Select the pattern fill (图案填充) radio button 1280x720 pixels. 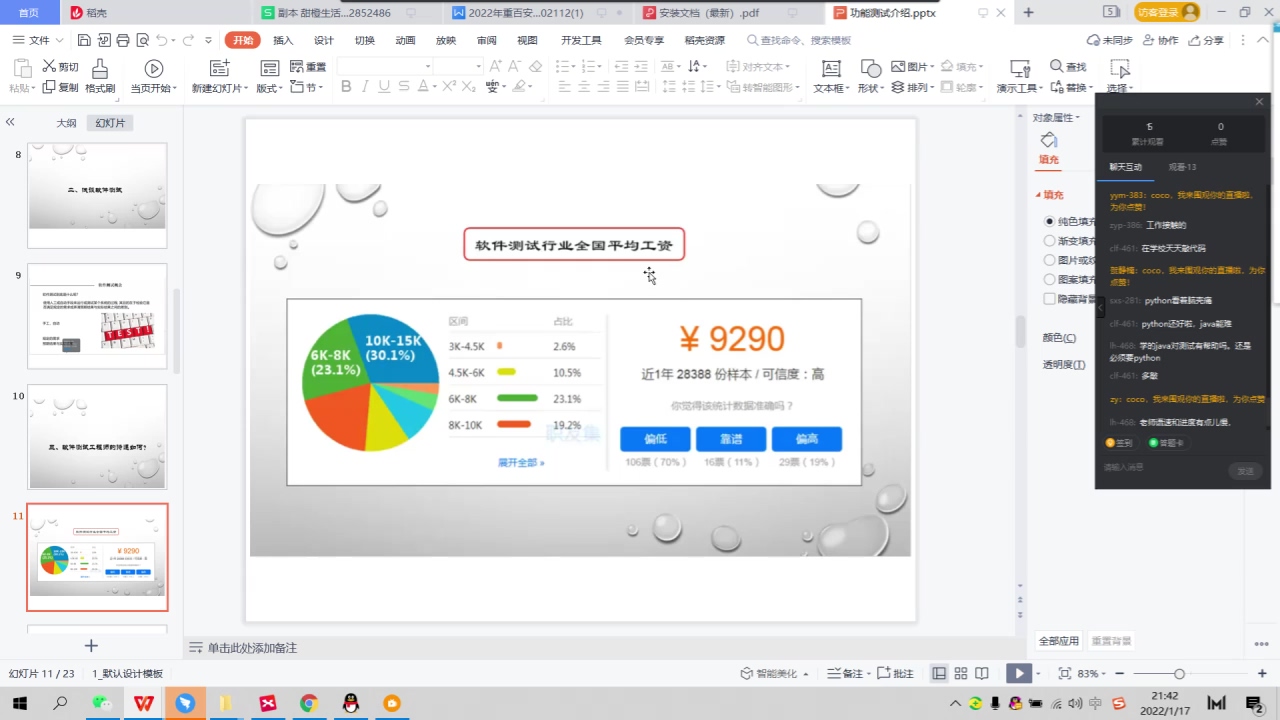[1049, 280]
